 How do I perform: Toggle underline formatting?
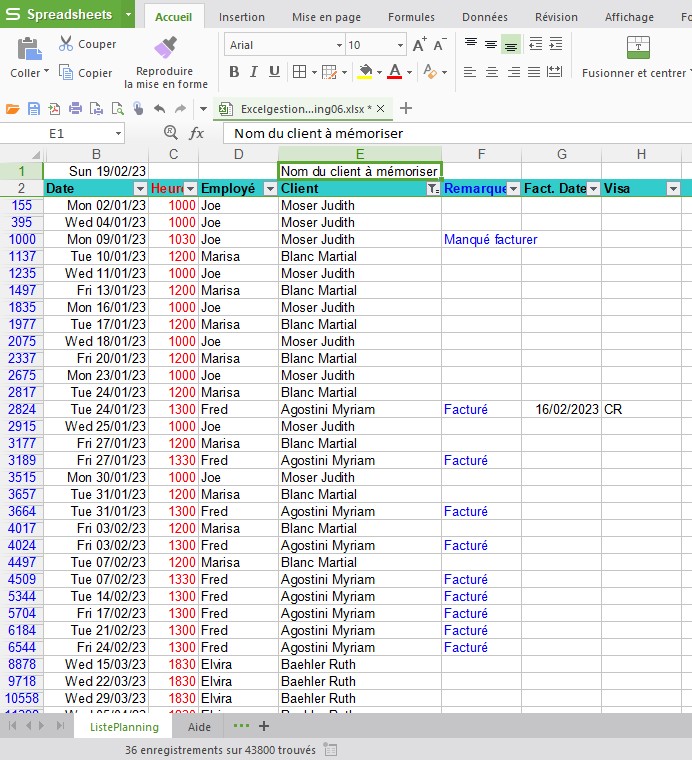coord(274,72)
